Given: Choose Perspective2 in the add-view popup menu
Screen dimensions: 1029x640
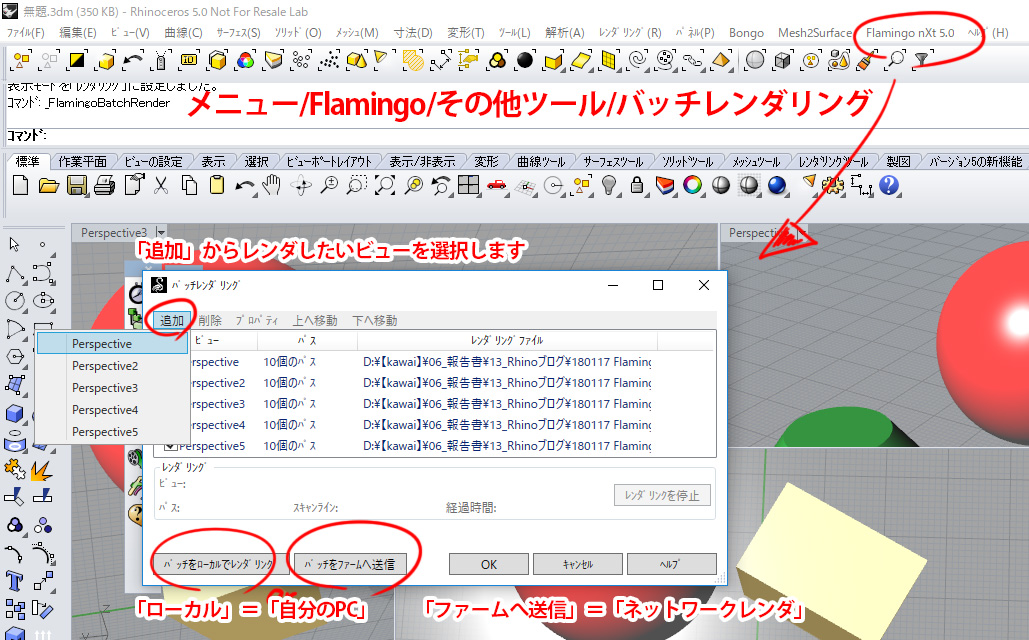Looking at the screenshot, I should tap(112, 366).
